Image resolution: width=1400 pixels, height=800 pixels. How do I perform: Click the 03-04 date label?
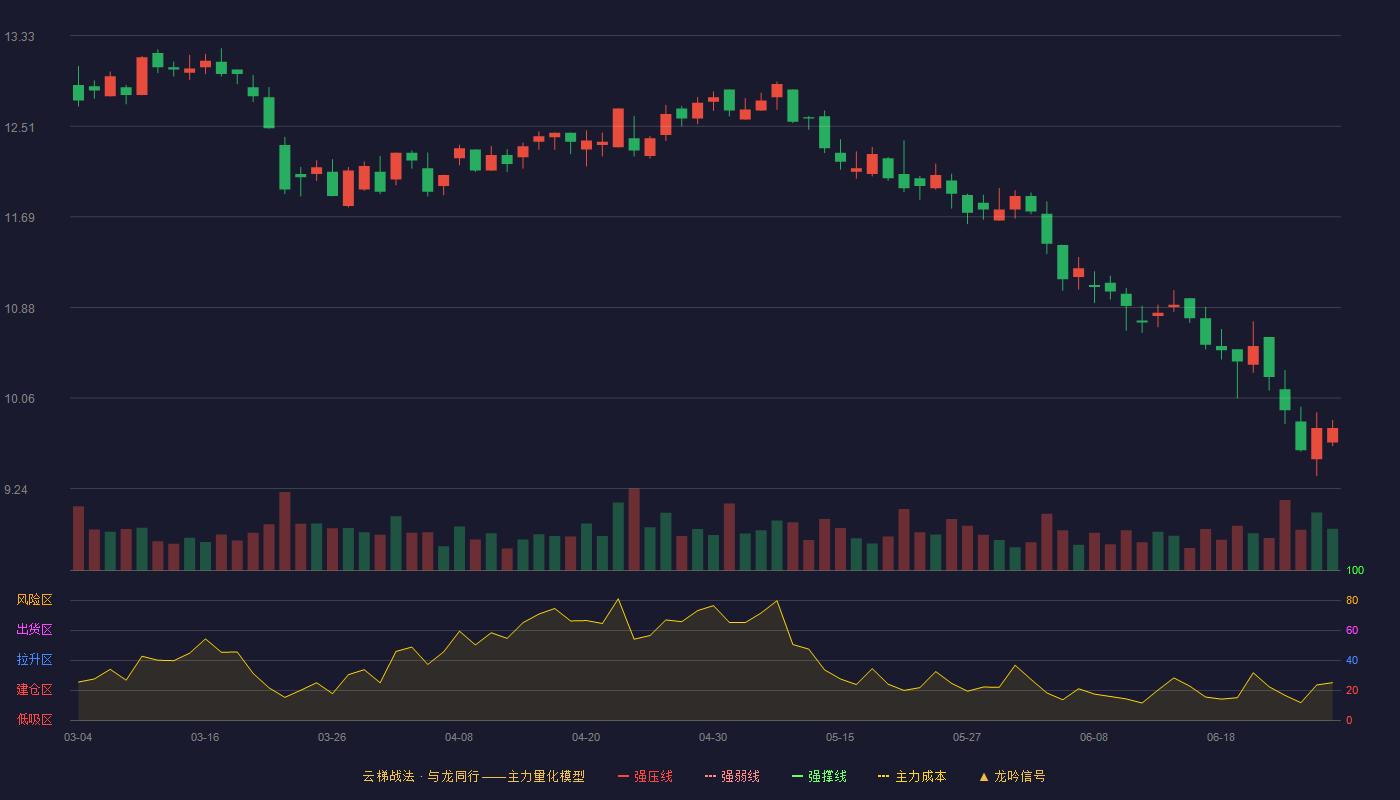78,737
